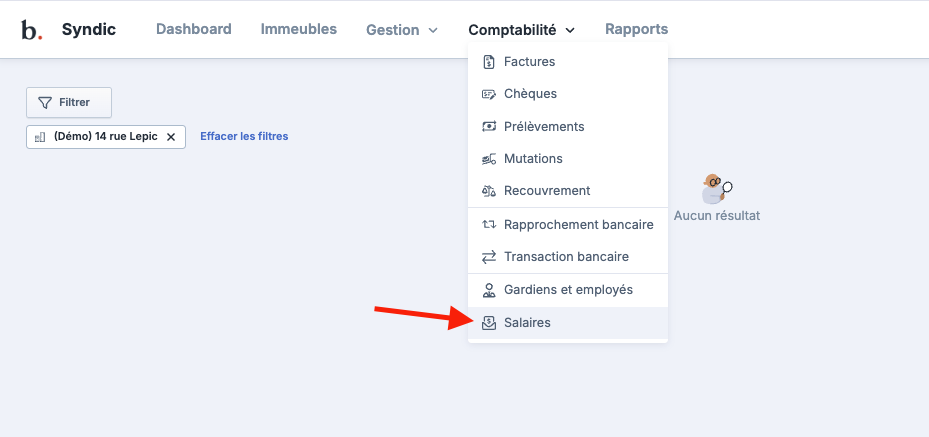929x437 pixels.
Task: Click the Rapprochement bancaire arrows icon
Action: coord(489,224)
